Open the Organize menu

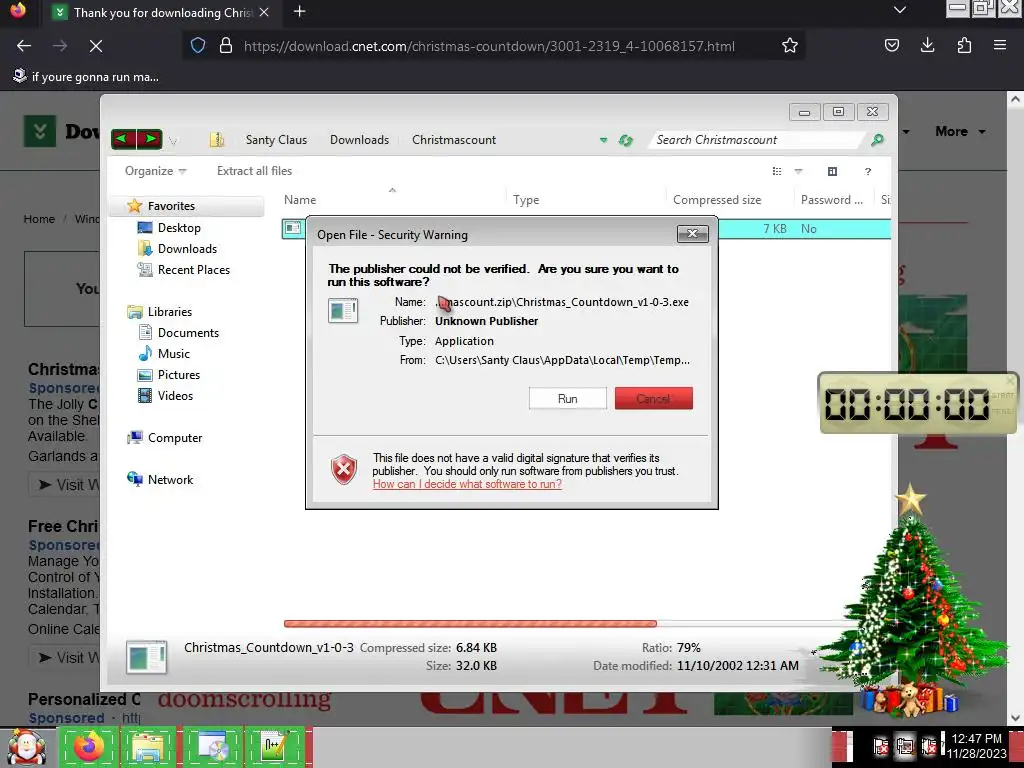155,171
